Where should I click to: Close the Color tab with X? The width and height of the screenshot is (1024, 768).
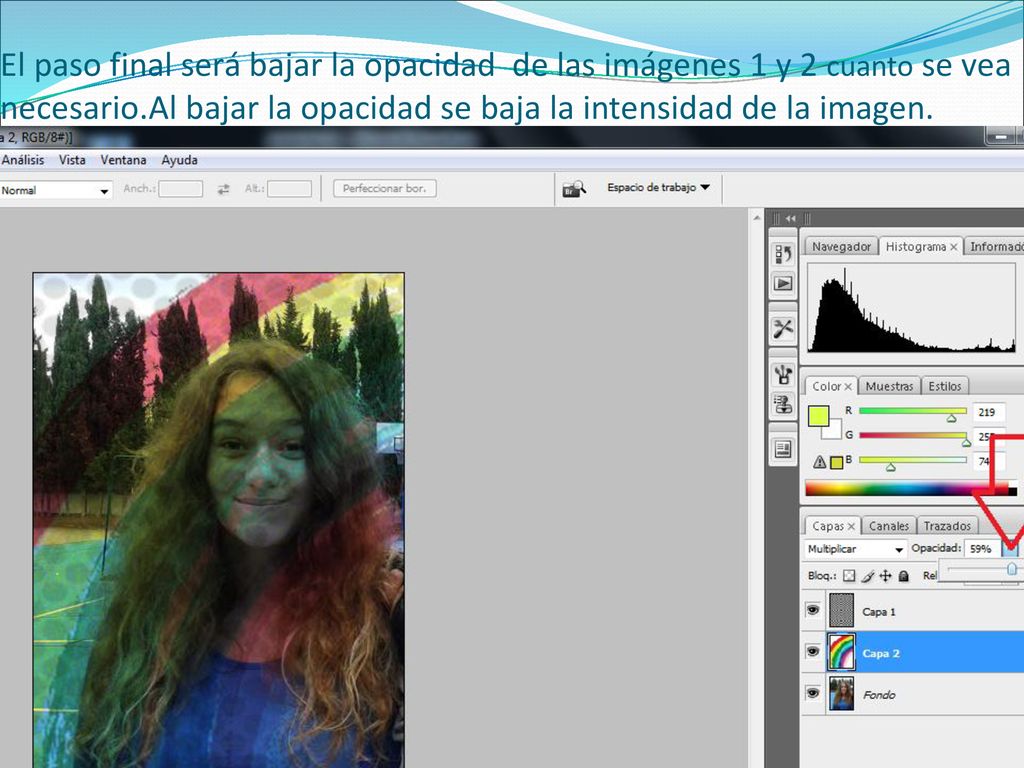click(x=848, y=387)
